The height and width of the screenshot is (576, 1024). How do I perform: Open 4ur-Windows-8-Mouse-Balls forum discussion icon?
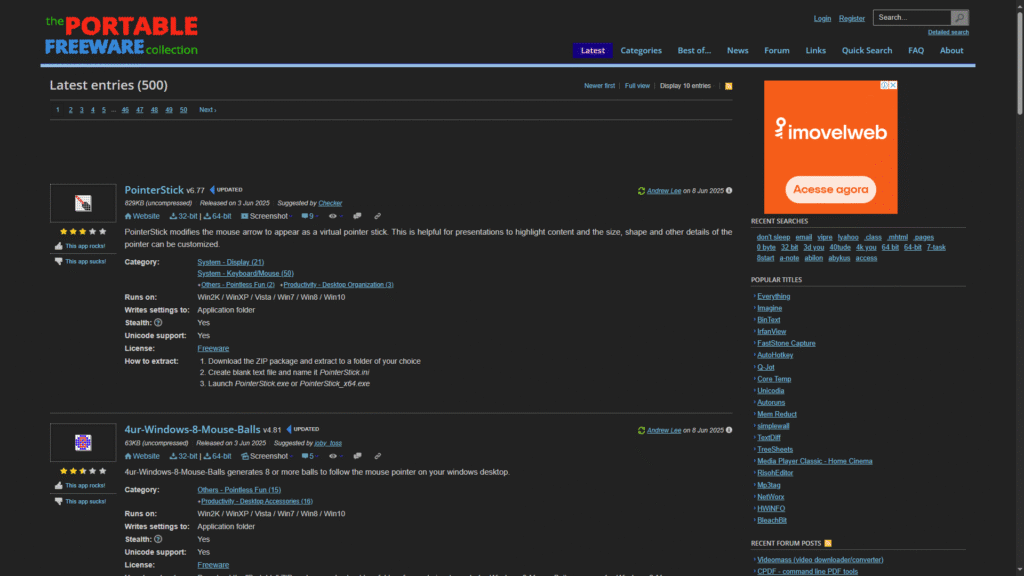[357, 456]
